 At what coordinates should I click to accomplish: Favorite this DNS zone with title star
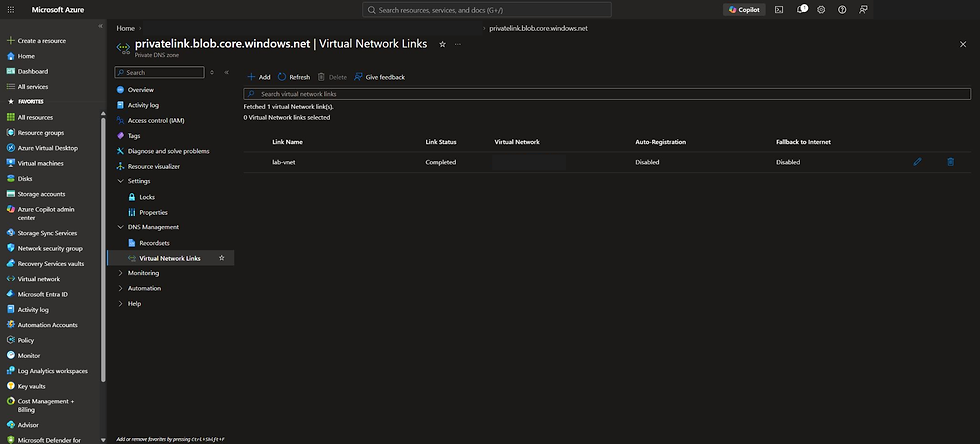pyautogui.click(x=442, y=44)
